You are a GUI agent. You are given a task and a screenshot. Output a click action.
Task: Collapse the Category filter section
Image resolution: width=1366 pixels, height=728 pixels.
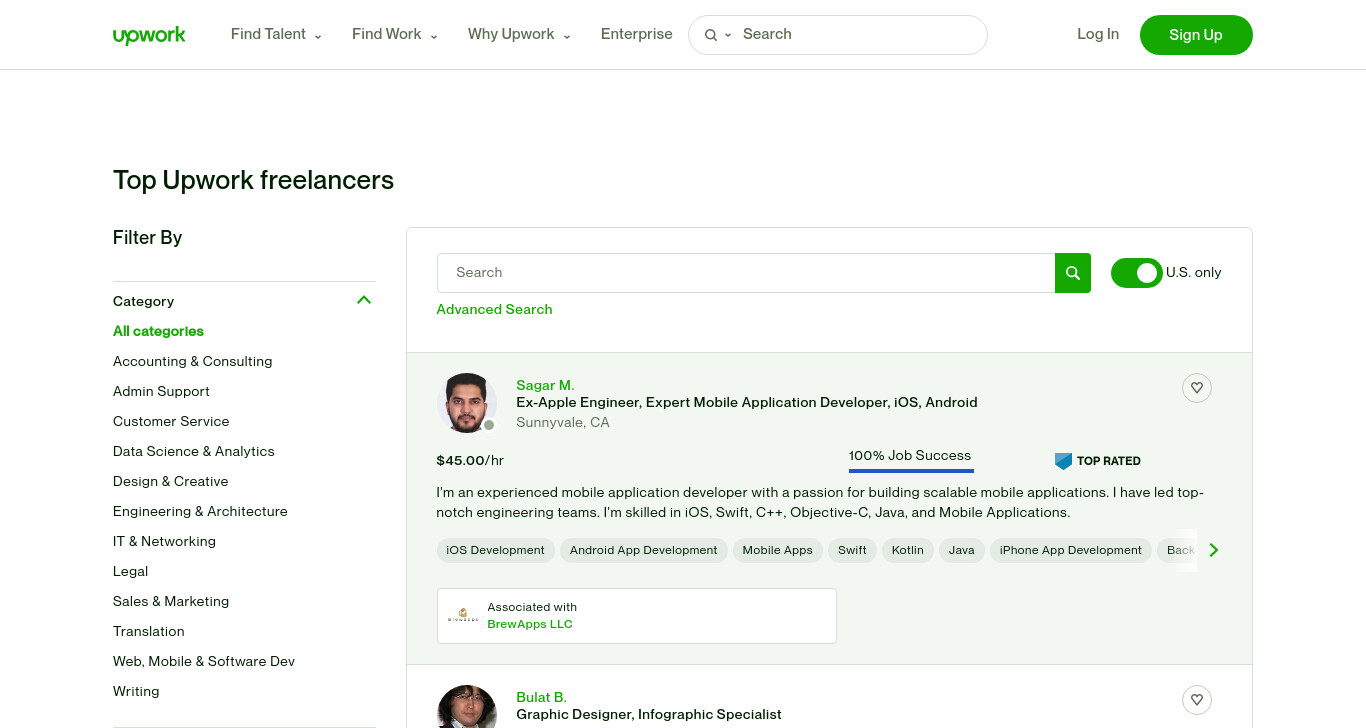(364, 300)
